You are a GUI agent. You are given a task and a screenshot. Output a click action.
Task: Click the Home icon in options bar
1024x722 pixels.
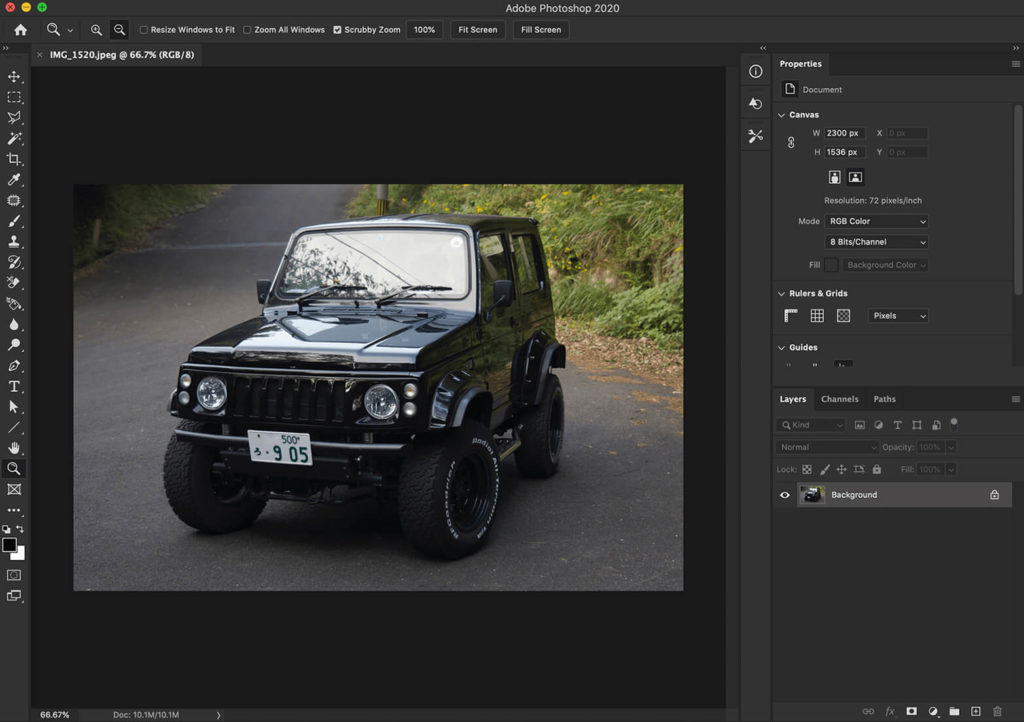pyautogui.click(x=21, y=30)
